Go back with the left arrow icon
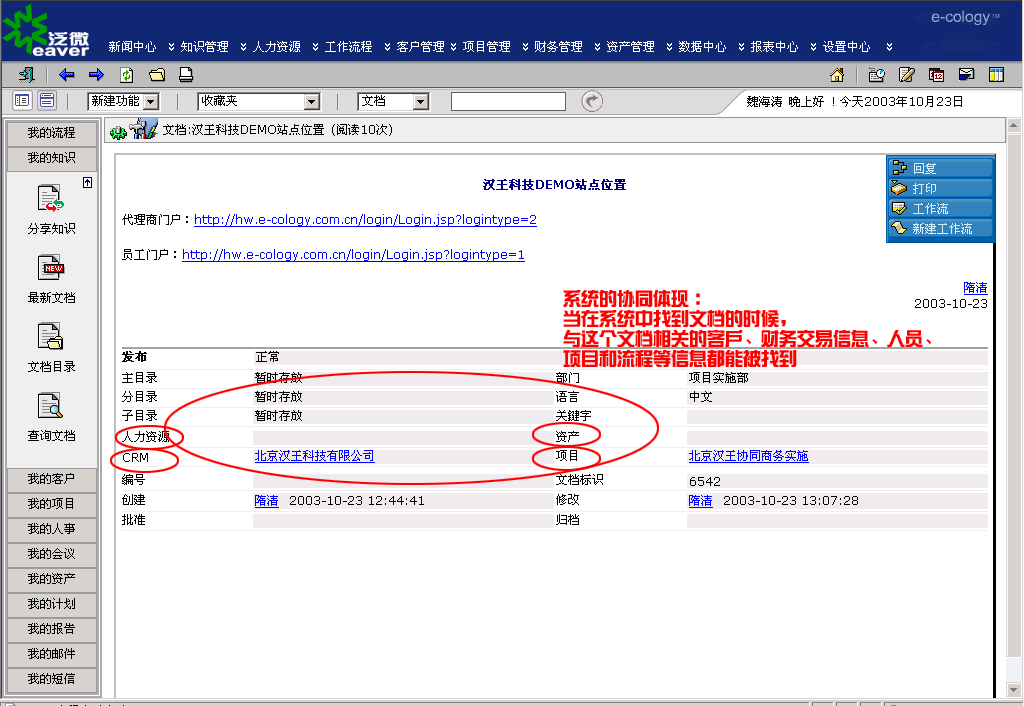 click(66, 75)
